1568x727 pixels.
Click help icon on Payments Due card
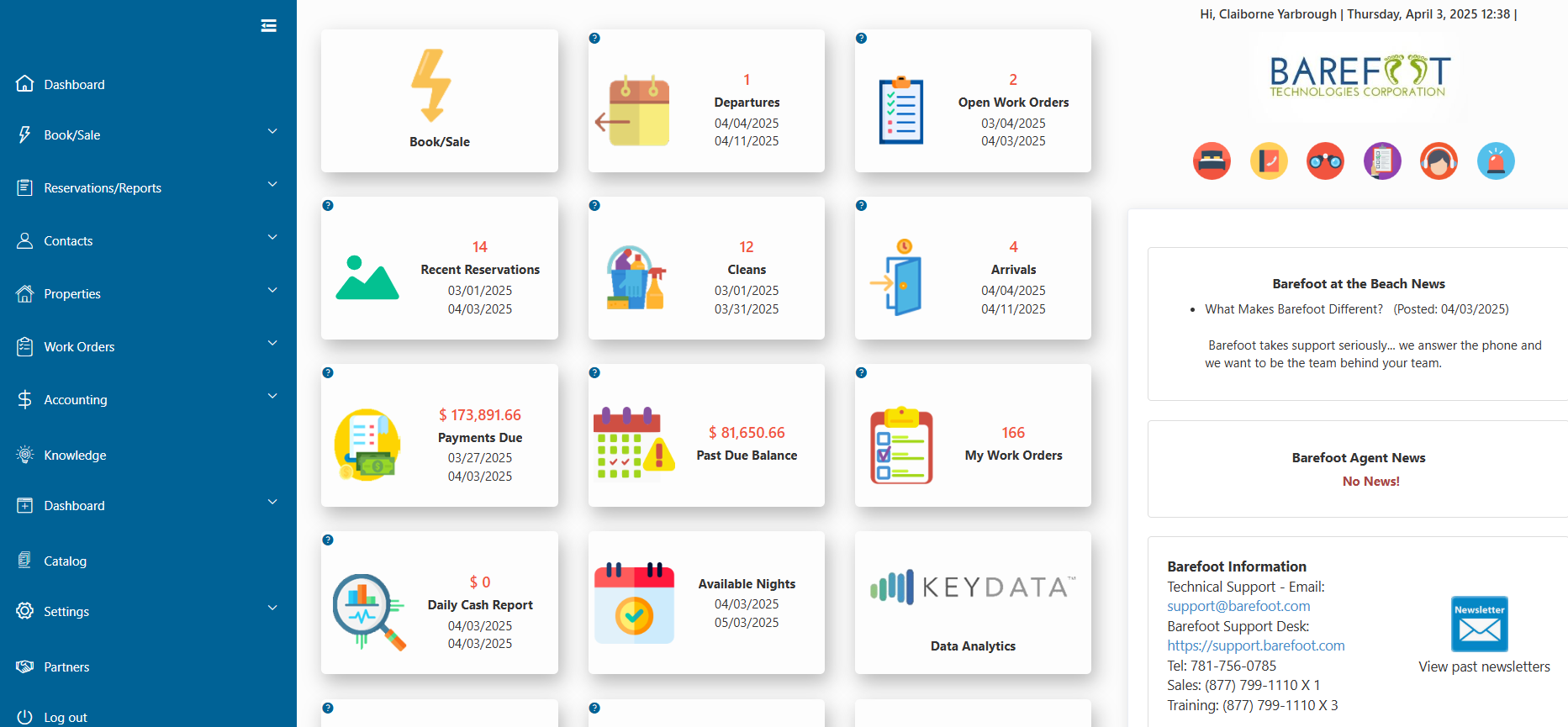click(328, 373)
